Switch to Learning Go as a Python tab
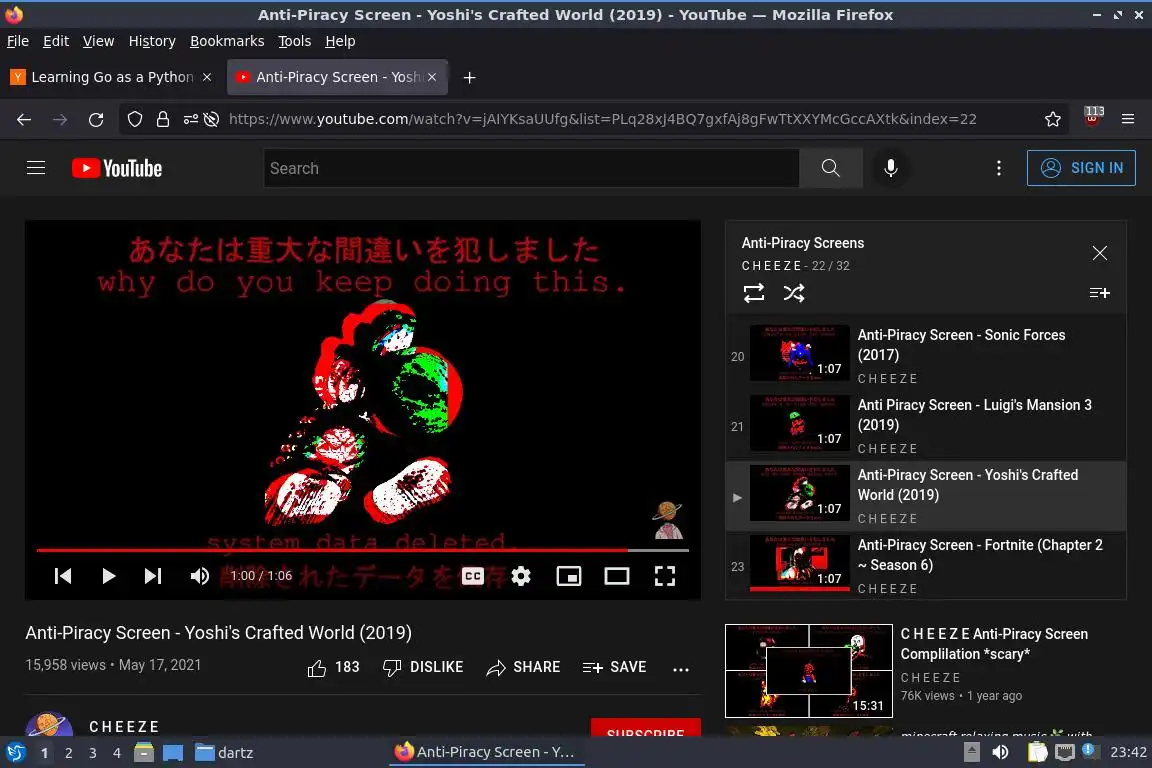Viewport: 1152px width, 768px height. pos(112,77)
